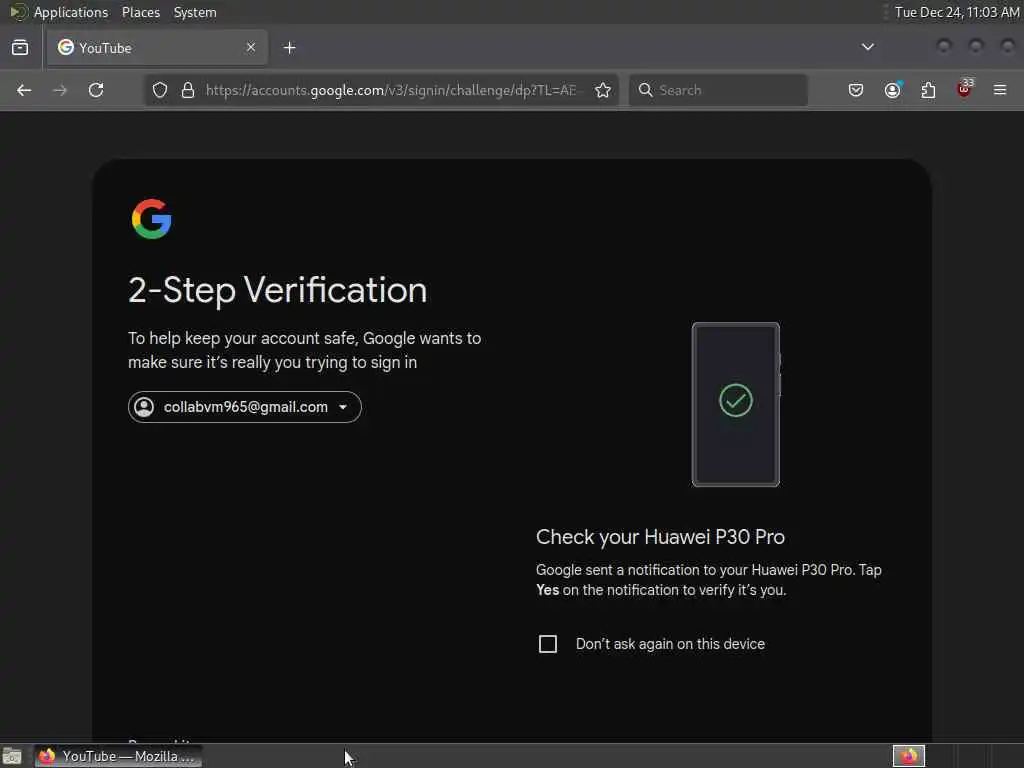
Task: Open the Firefox hamburger menu
Action: point(1000,90)
